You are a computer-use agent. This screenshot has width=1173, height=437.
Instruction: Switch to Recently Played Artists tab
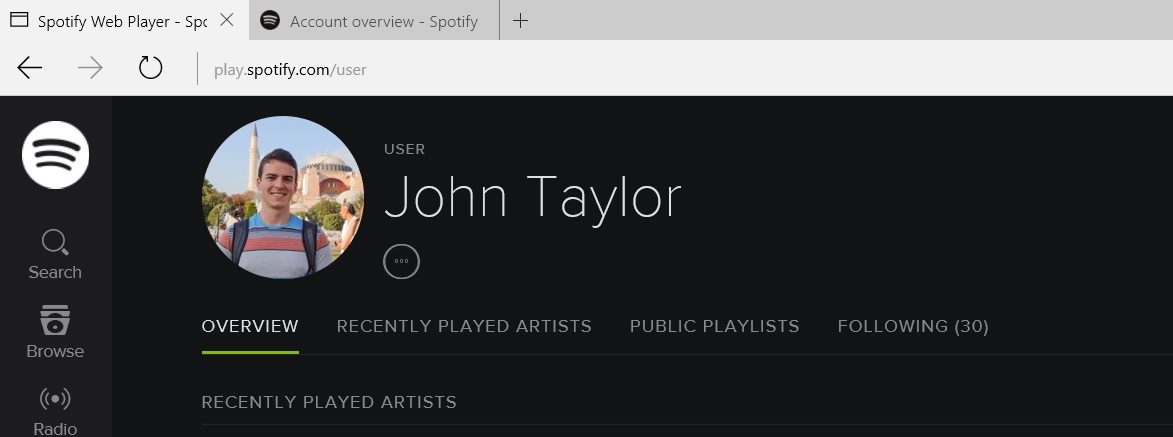464,326
